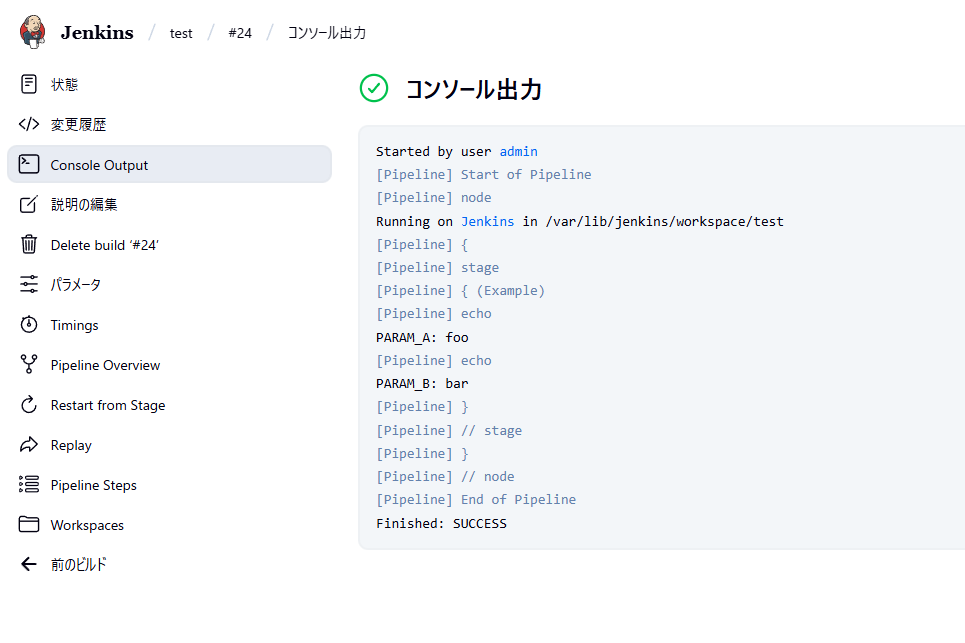
Task: Select build #24 in the breadcrumb
Action: click(240, 33)
